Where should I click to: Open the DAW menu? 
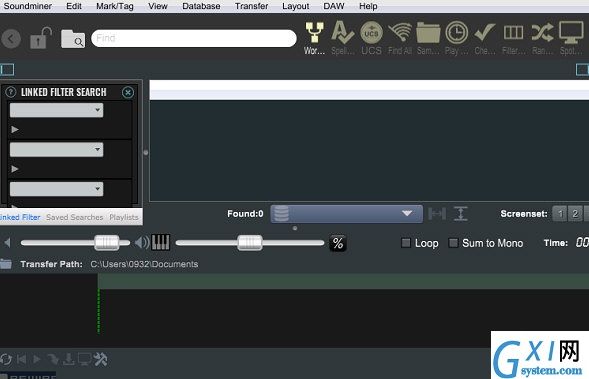[x=334, y=6]
